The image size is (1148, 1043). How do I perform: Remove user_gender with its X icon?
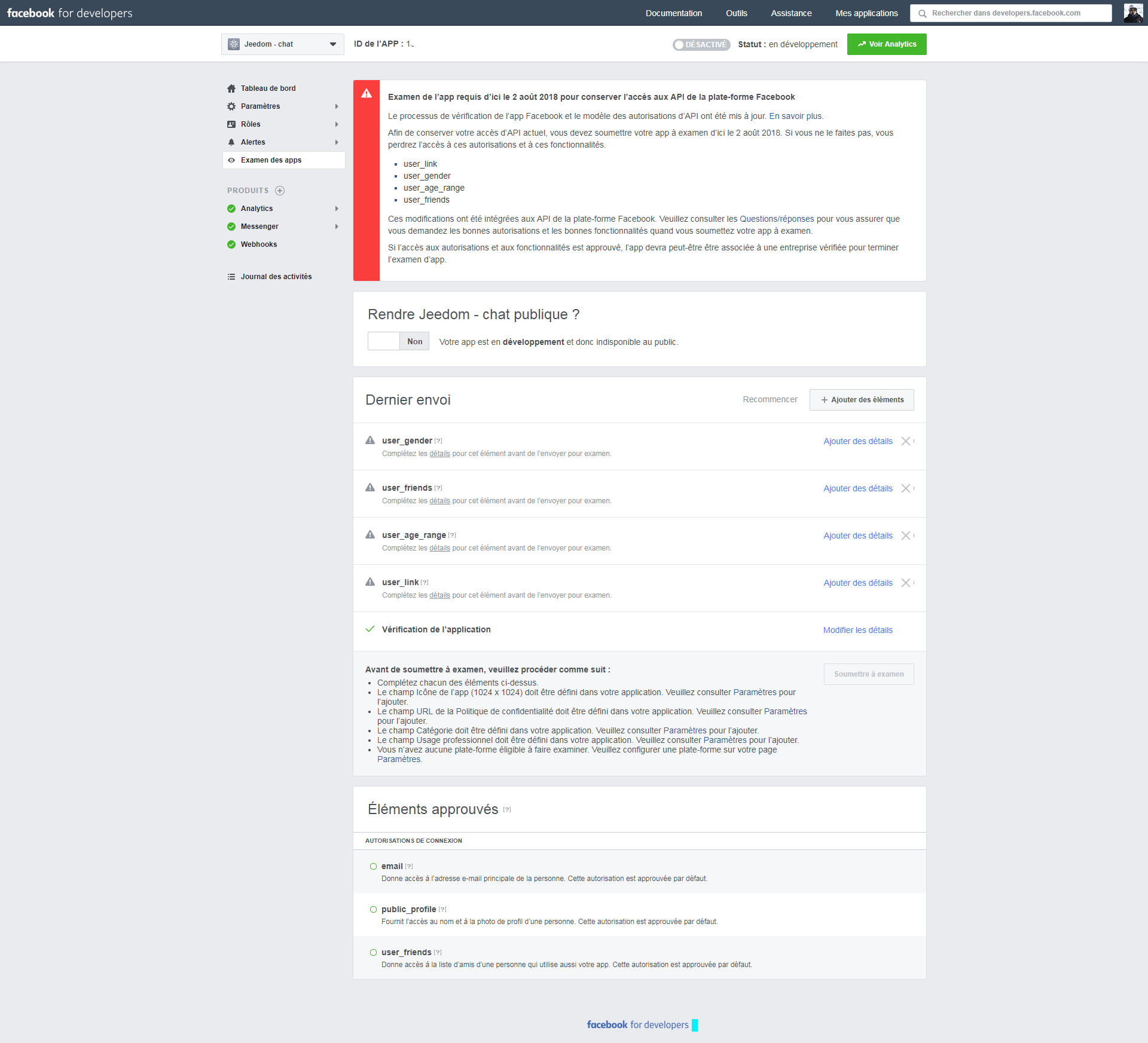pyautogui.click(x=906, y=441)
